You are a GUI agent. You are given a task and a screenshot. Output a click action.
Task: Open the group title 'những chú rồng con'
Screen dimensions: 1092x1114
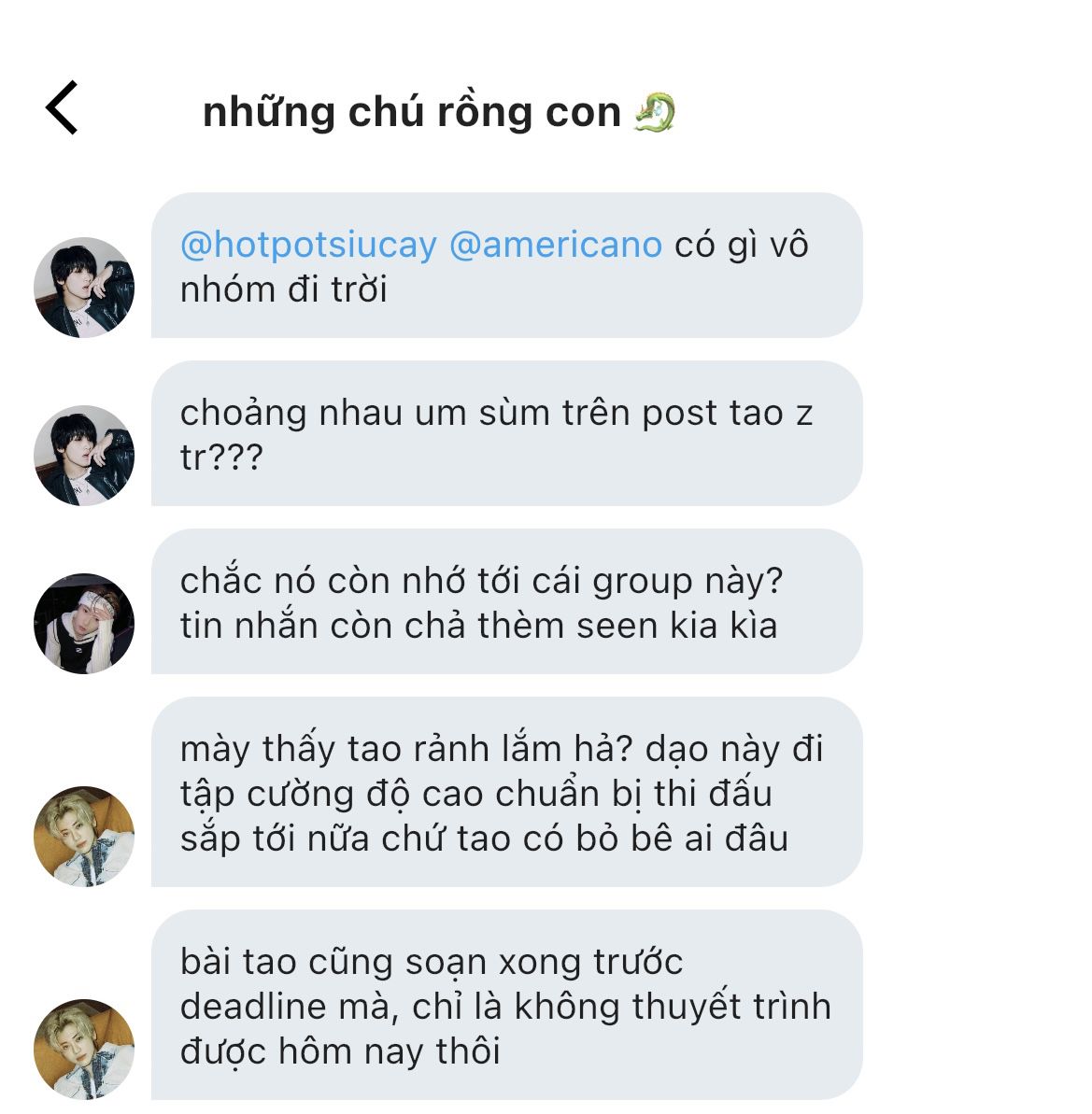click(412, 112)
